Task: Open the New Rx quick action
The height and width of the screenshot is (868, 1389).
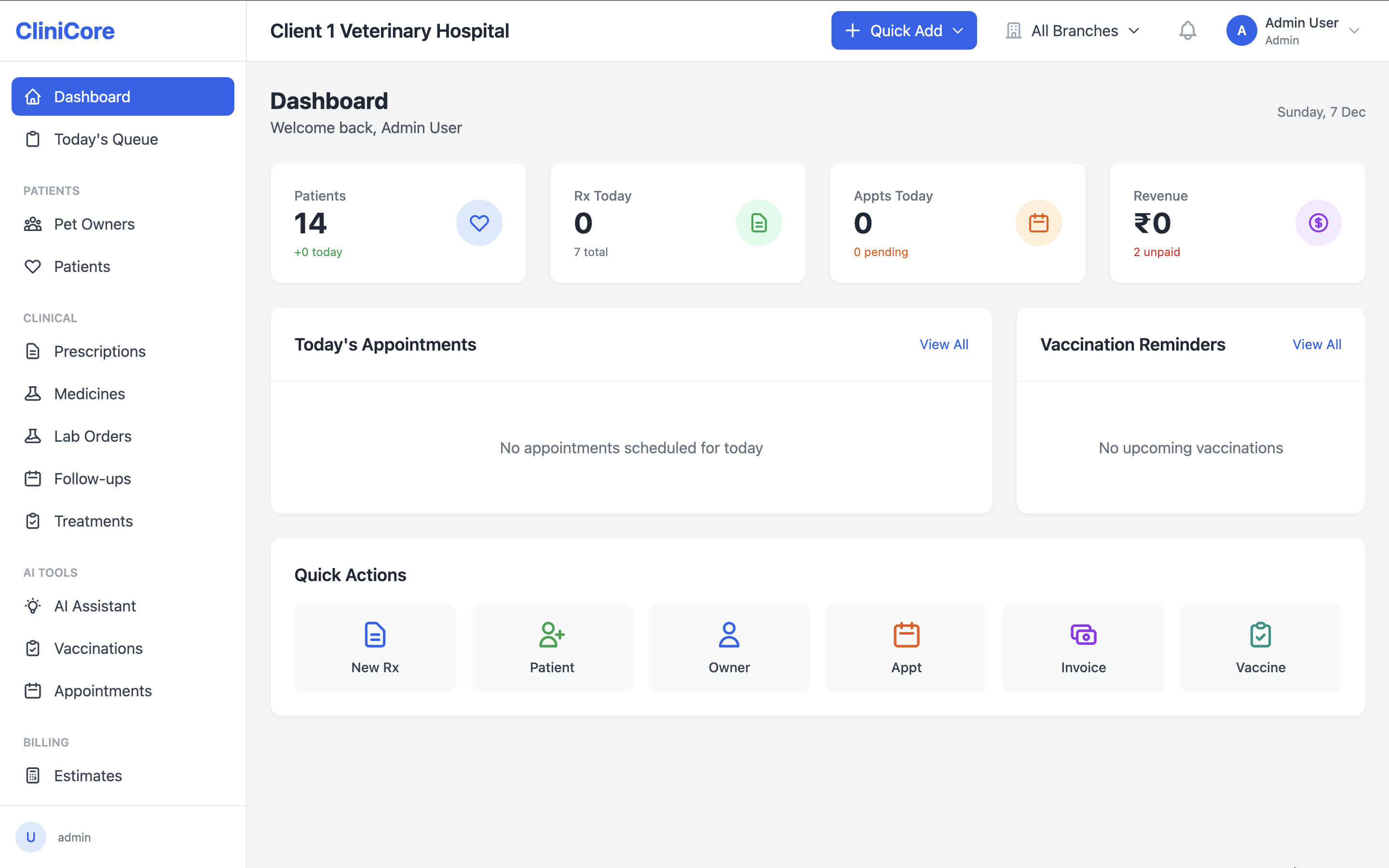Action: coord(374,648)
